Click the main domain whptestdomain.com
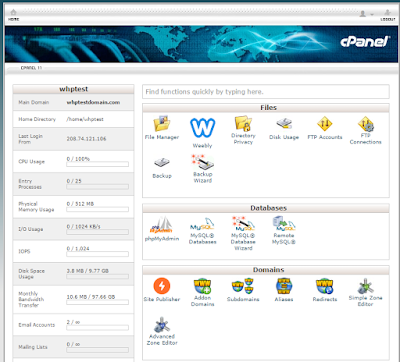The image size is (400, 362). [x=93, y=102]
